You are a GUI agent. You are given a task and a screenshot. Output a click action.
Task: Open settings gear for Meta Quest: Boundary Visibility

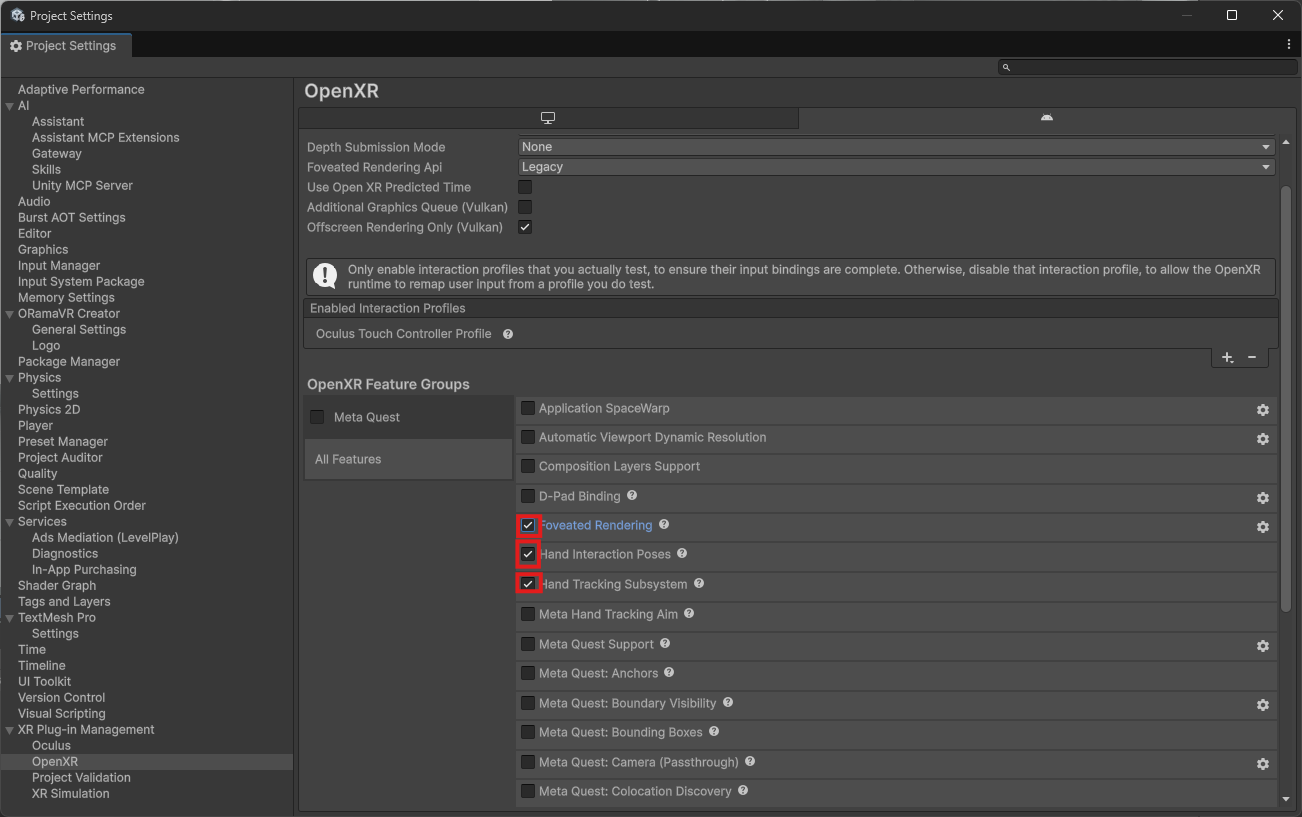[x=1263, y=705]
